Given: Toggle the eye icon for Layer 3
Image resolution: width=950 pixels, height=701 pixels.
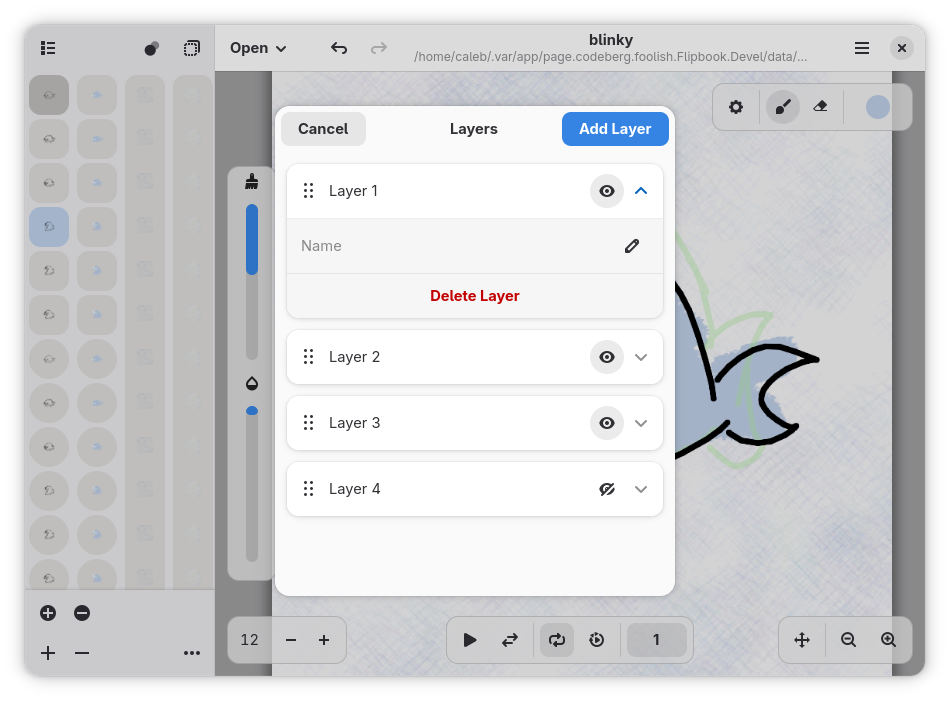Looking at the screenshot, I should [606, 423].
